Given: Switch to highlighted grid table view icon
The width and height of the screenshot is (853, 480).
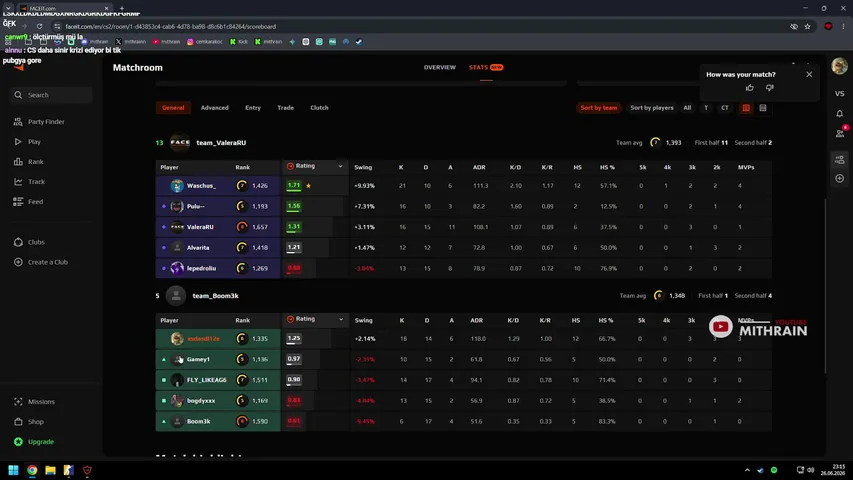Looking at the screenshot, I should (x=746, y=108).
